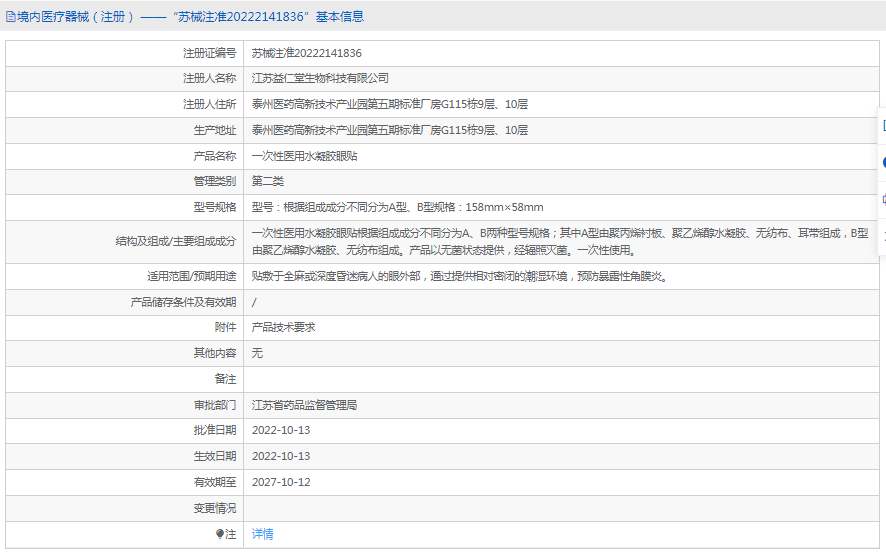
Task: Click the 批准日期 label
Action: click(215, 430)
